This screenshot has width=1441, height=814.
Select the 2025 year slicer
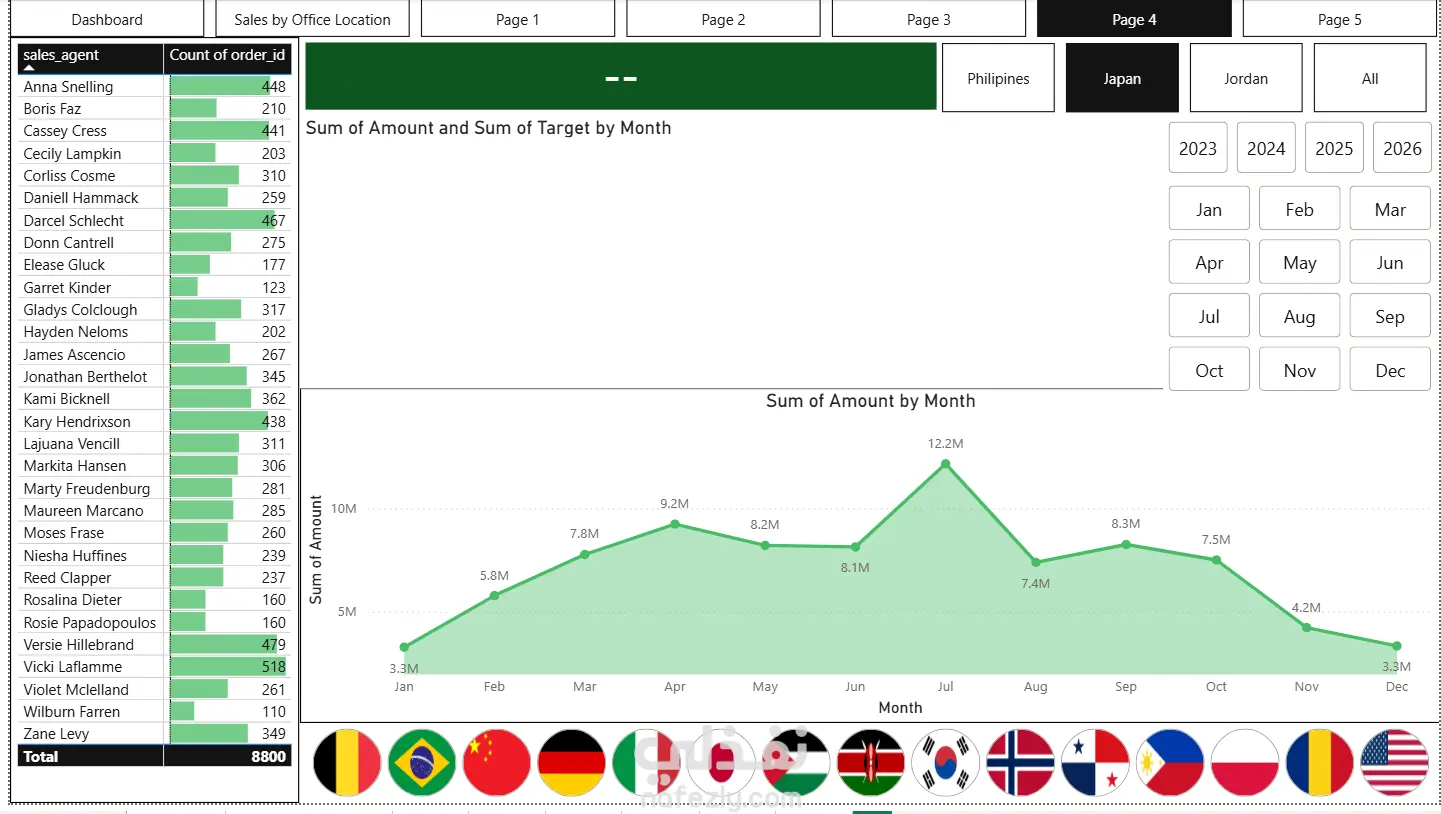(x=1334, y=148)
